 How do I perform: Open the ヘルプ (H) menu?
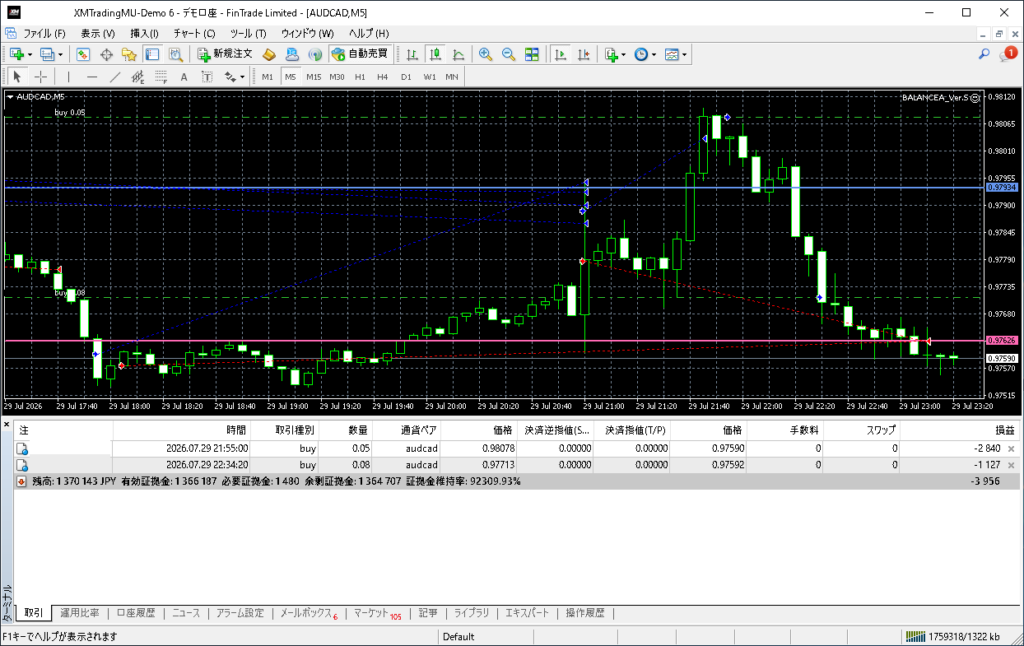368,33
